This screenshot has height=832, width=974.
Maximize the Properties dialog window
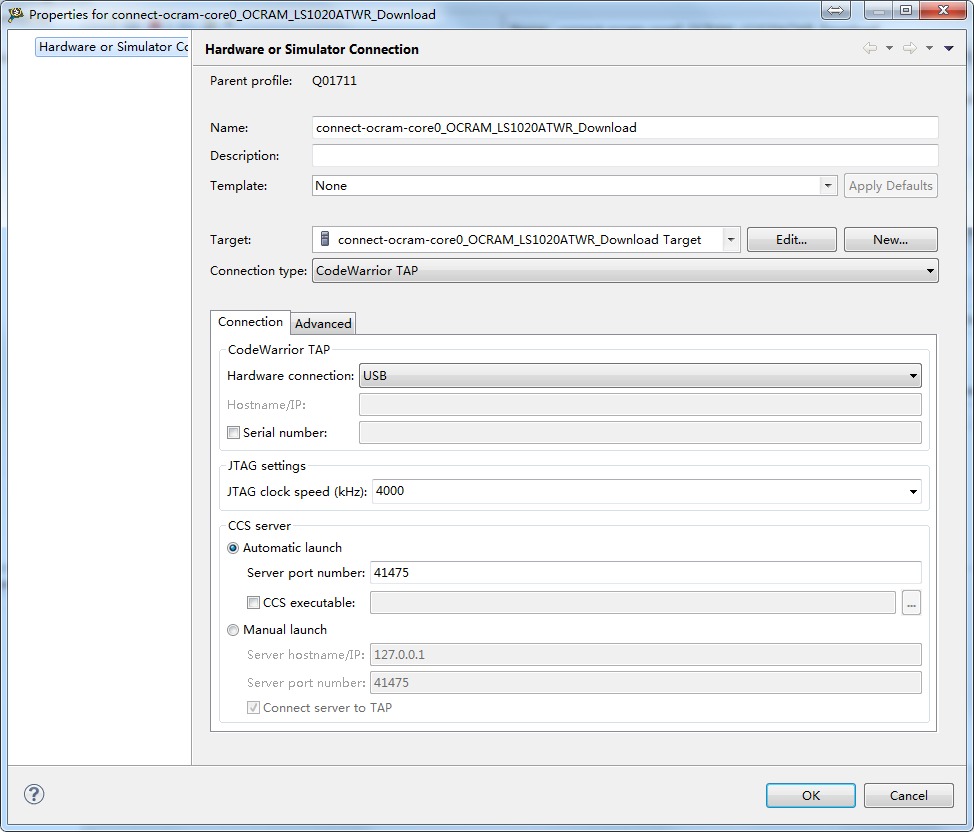(x=906, y=10)
